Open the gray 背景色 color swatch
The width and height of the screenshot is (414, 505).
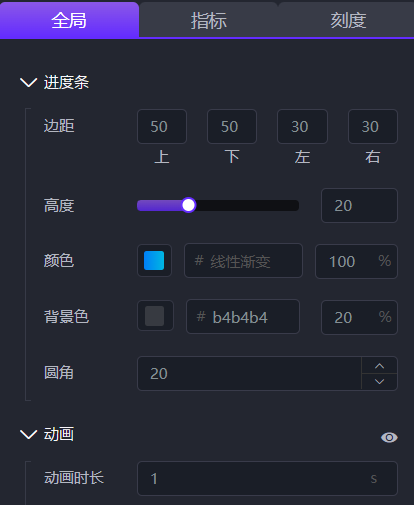pos(155,316)
